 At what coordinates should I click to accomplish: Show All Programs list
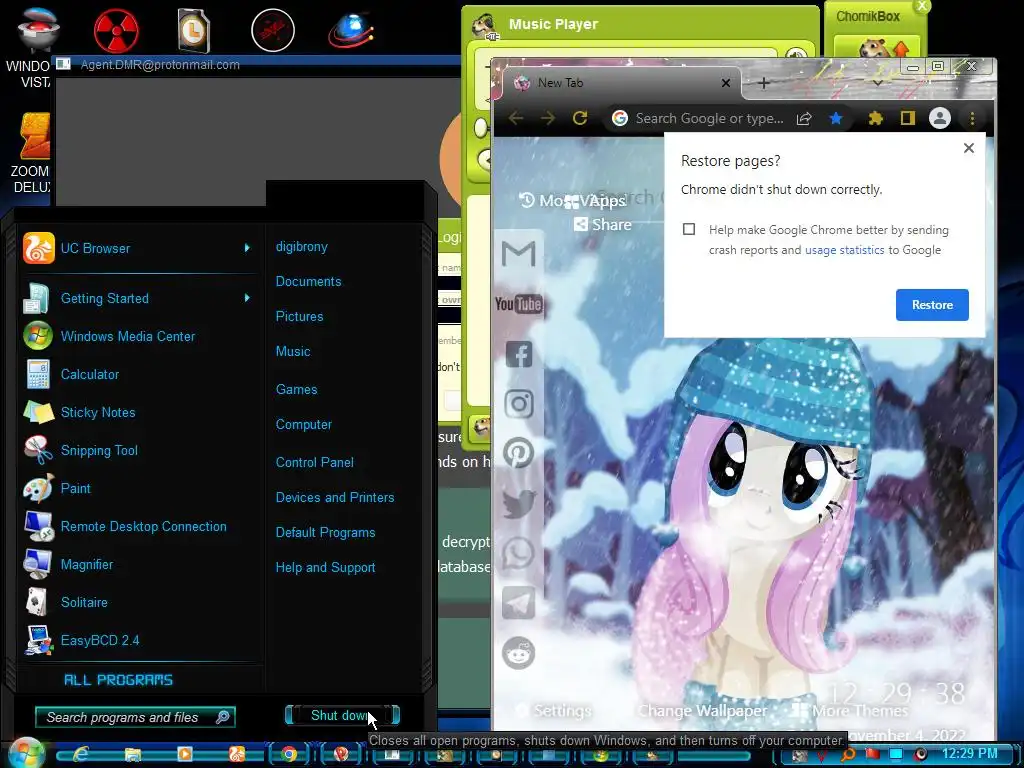(118, 680)
